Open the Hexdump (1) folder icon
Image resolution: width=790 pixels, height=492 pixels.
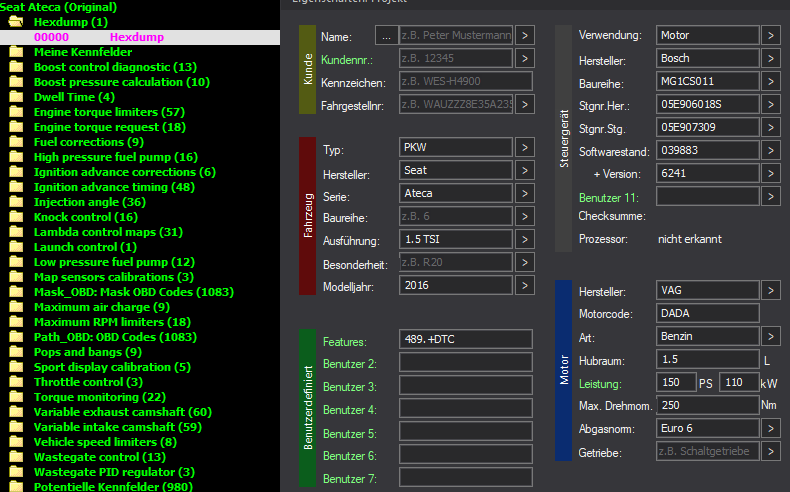16,22
